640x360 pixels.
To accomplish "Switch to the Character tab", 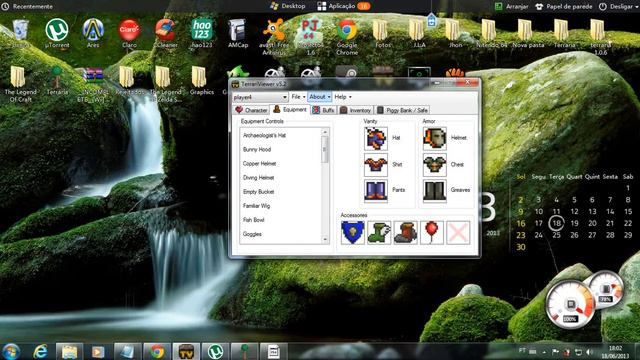I will pos(251,110).
